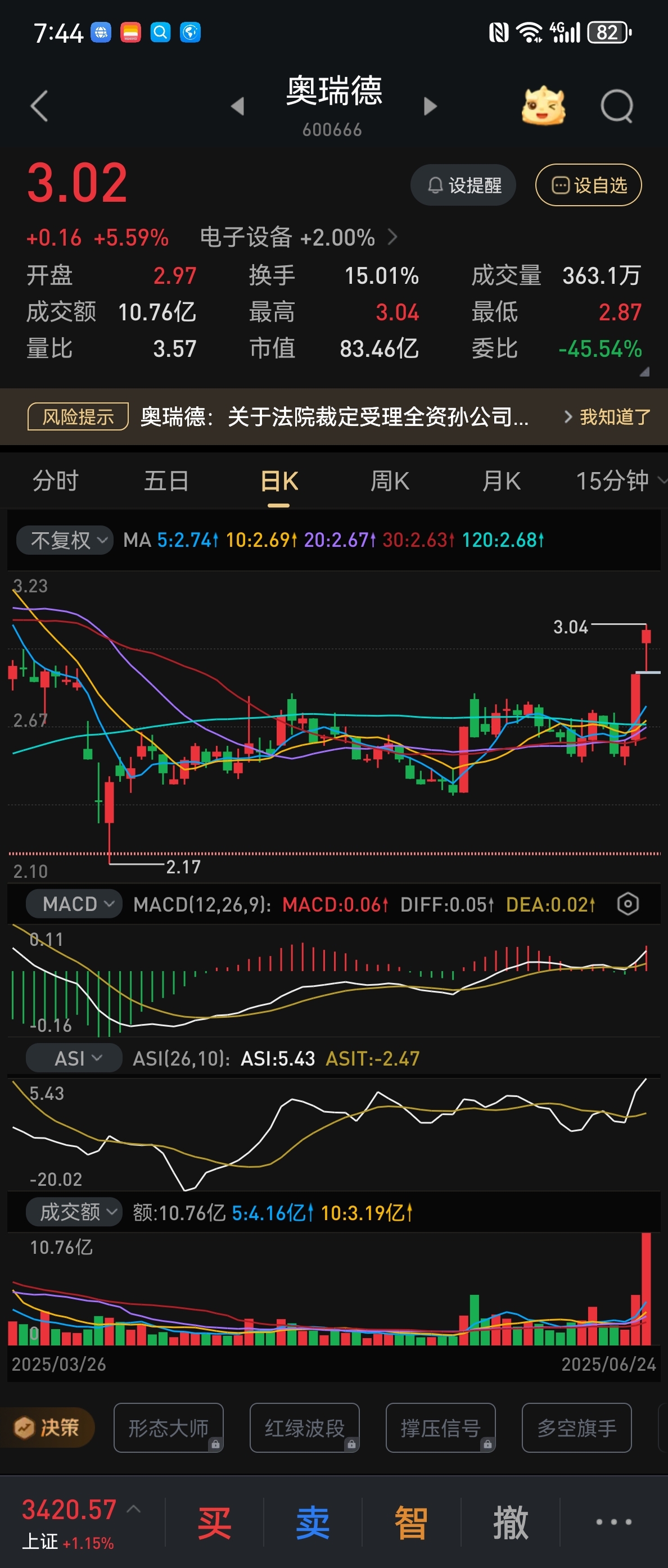The width and height of the screenshot is (668, 1568).
Task: Tap the MA 5:2.74 value
Action: click(188, 540)
